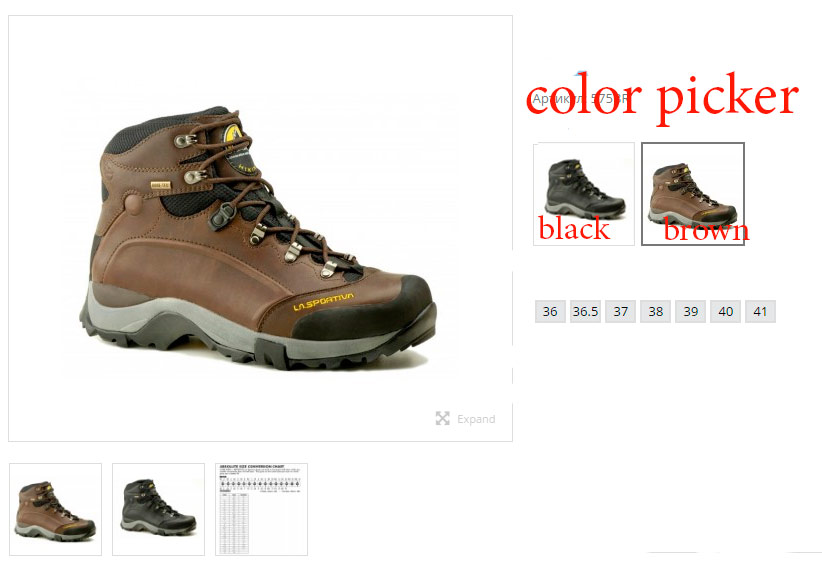
Task: Choose size 36.5
Action: (x=585, y=311)
